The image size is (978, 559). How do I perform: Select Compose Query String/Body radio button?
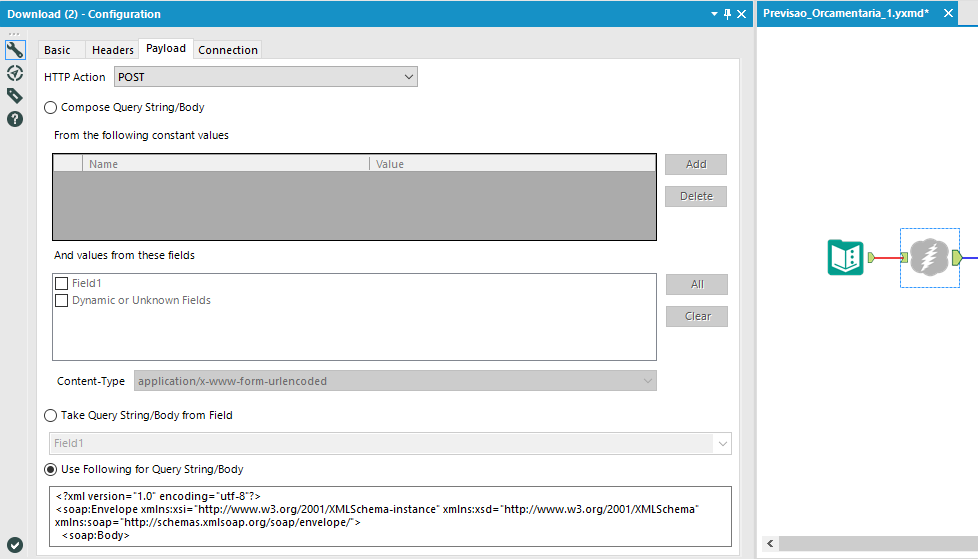tap(51, 107)
